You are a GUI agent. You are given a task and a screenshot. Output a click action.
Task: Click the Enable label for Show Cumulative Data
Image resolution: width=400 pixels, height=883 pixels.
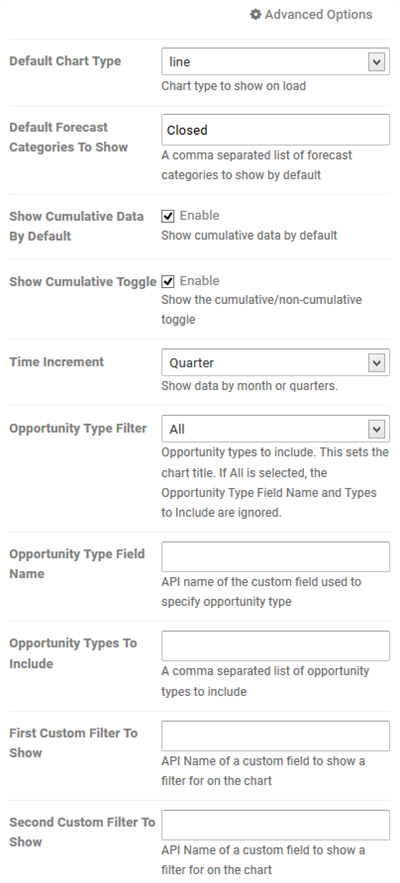click(199, 216)
